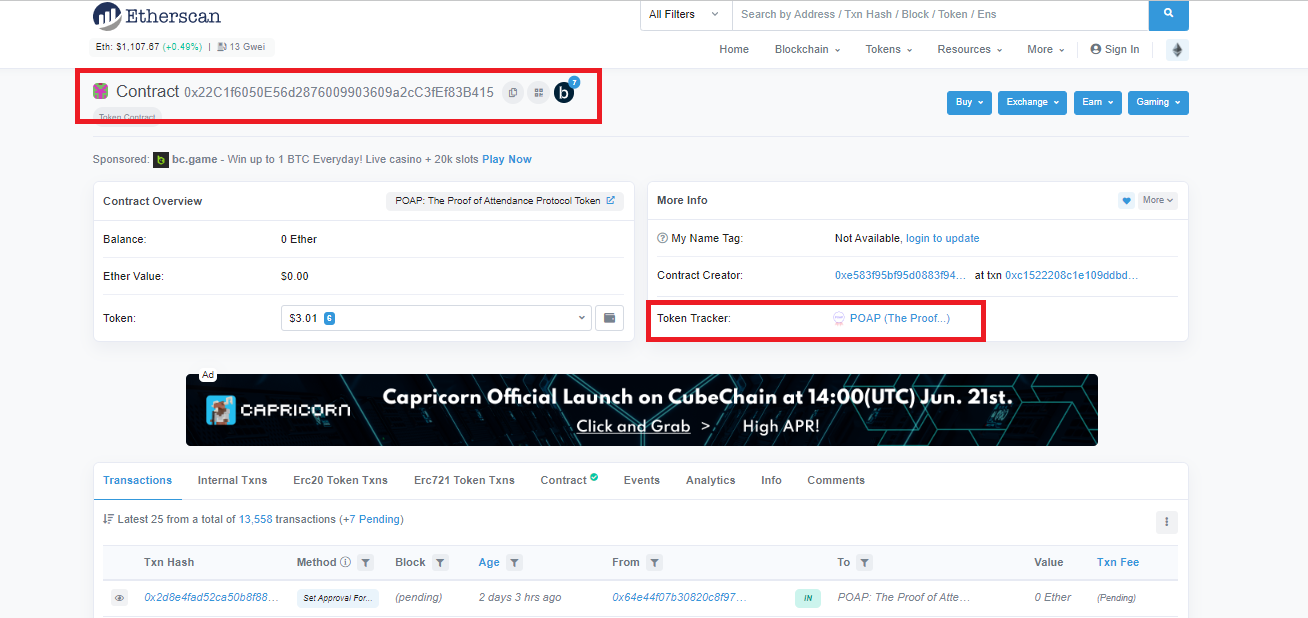Screen dimensions: 1308x618
Task: Expand the Tokens menu
Action: pos(889,49)
